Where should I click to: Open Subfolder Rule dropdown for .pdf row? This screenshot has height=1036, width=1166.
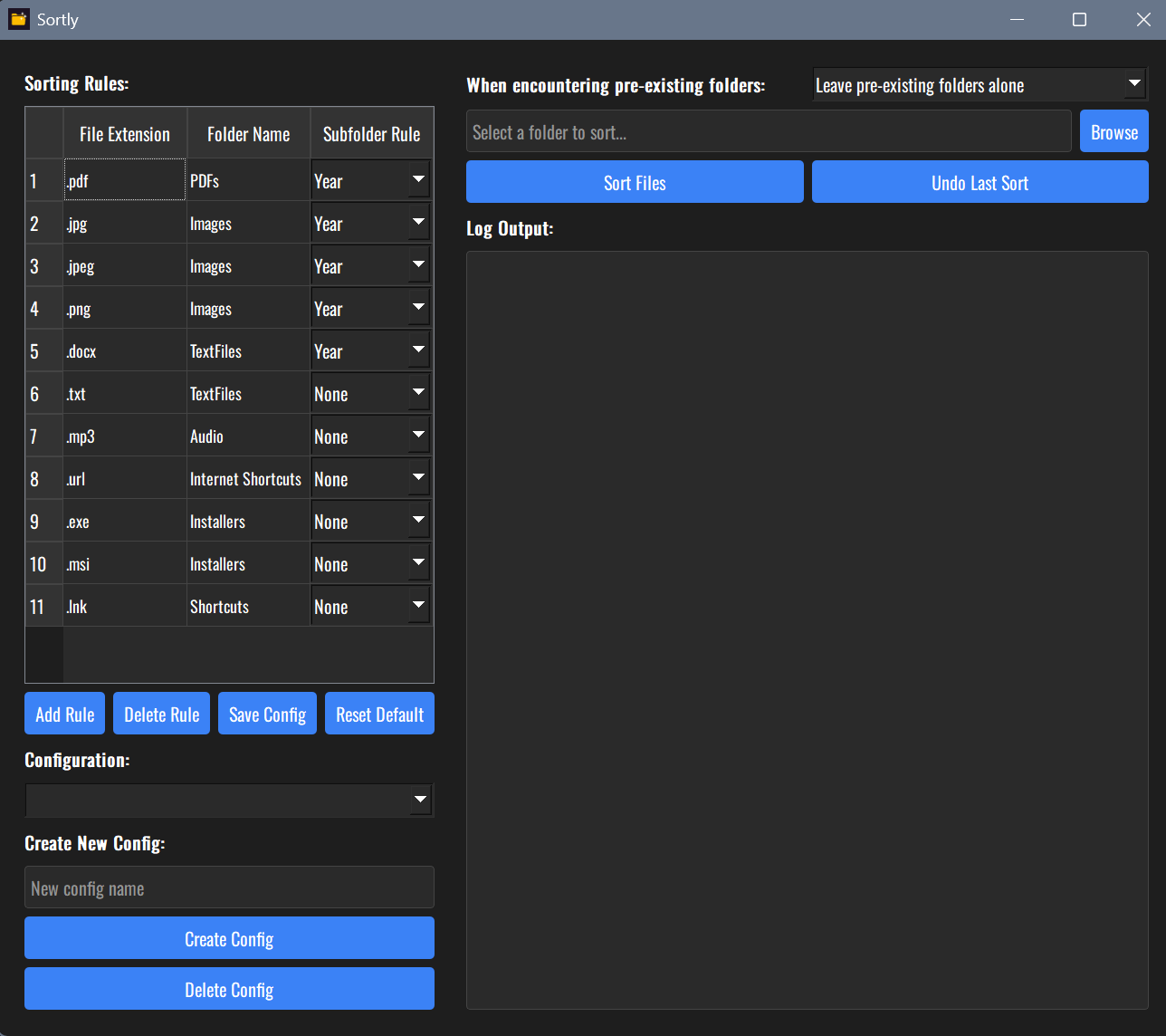point(371,180)
